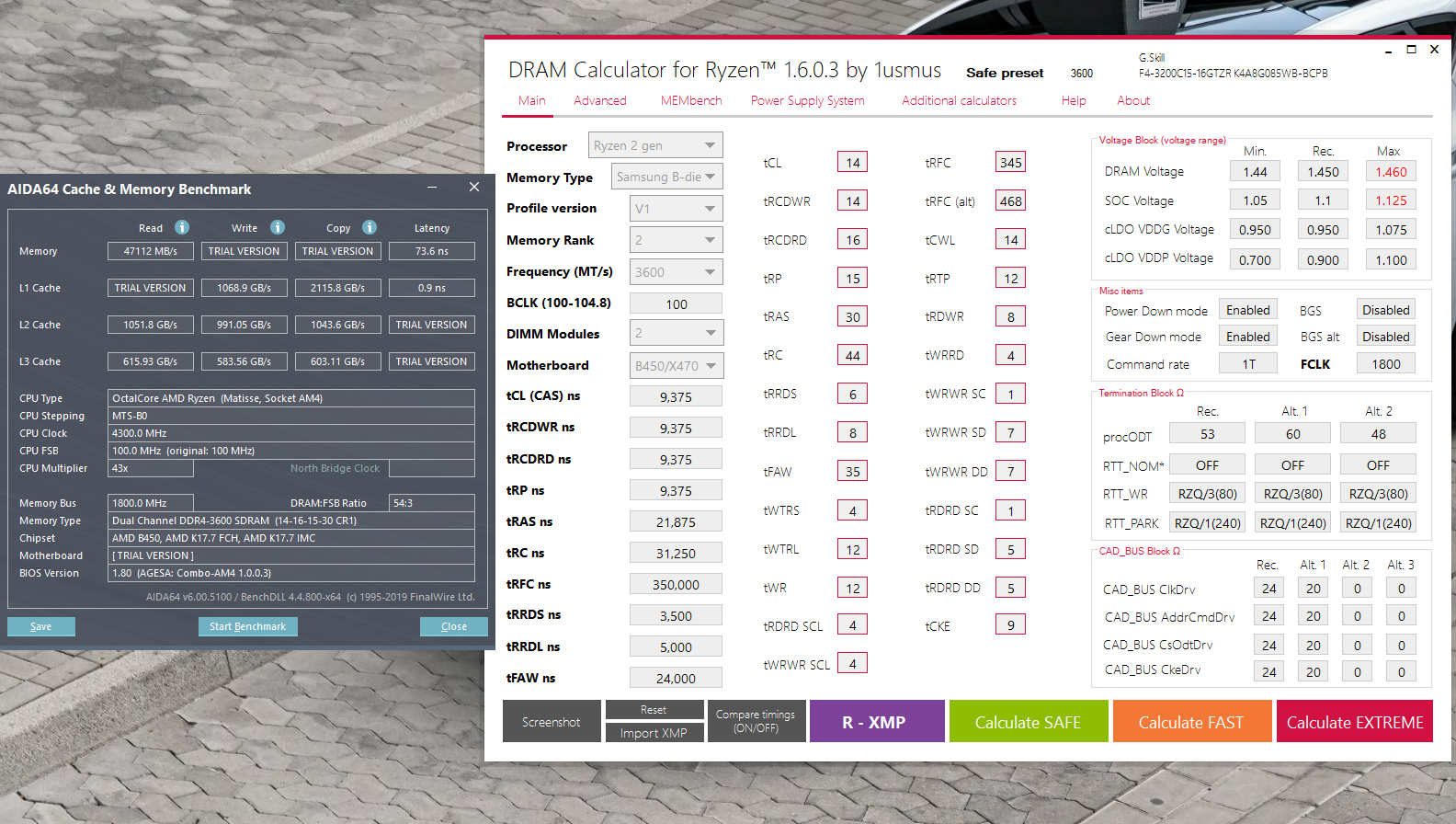Open the Additional calculators tab
This screenshot has width=1456, height=824.
tap(959, 100)
